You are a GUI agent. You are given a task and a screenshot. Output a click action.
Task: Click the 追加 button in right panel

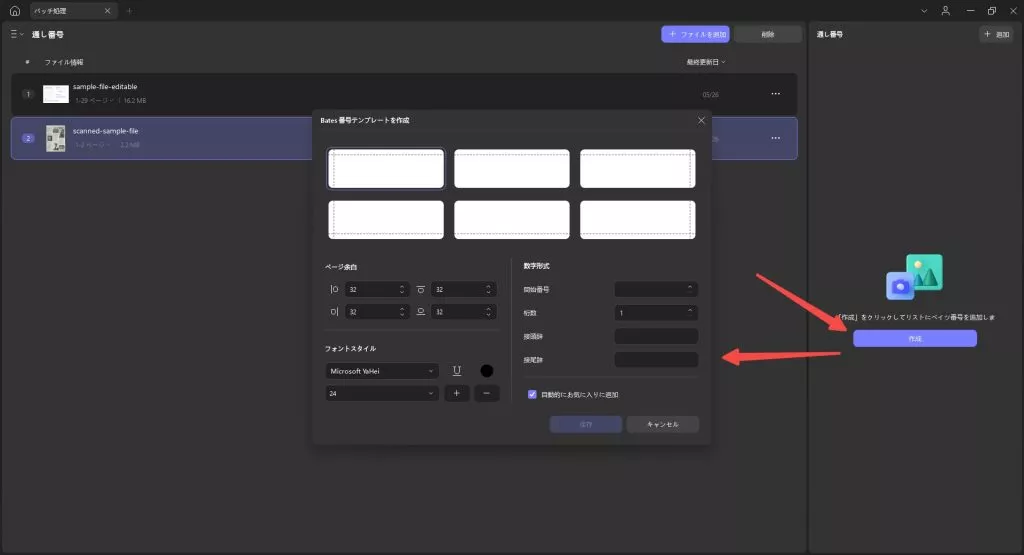point(997,34)
